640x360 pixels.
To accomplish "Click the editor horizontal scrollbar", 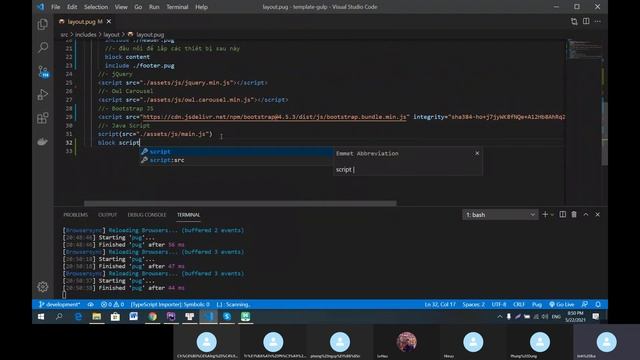I will (x=240, y=203).
